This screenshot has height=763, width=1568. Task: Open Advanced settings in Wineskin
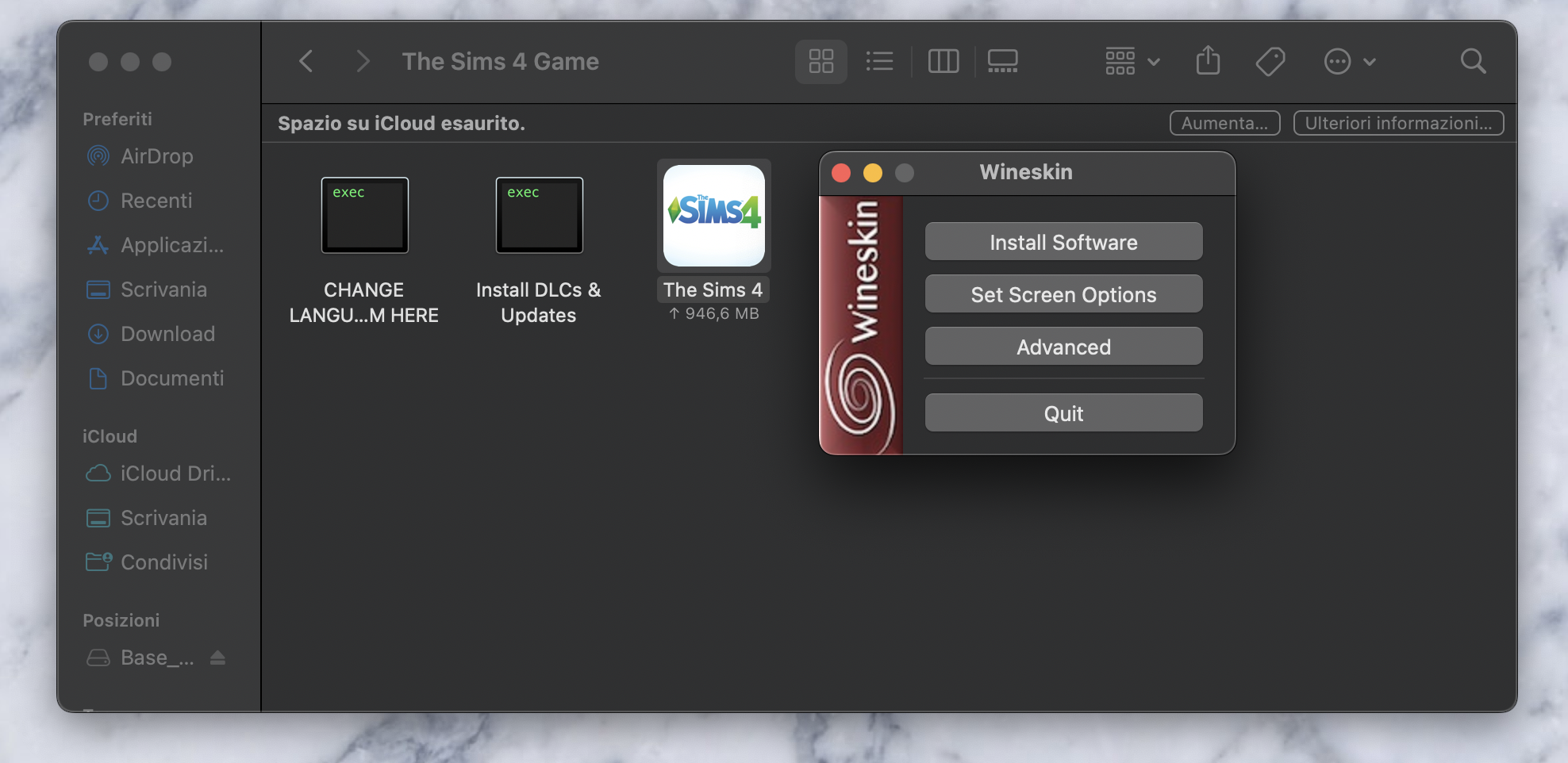point(1063,346)
